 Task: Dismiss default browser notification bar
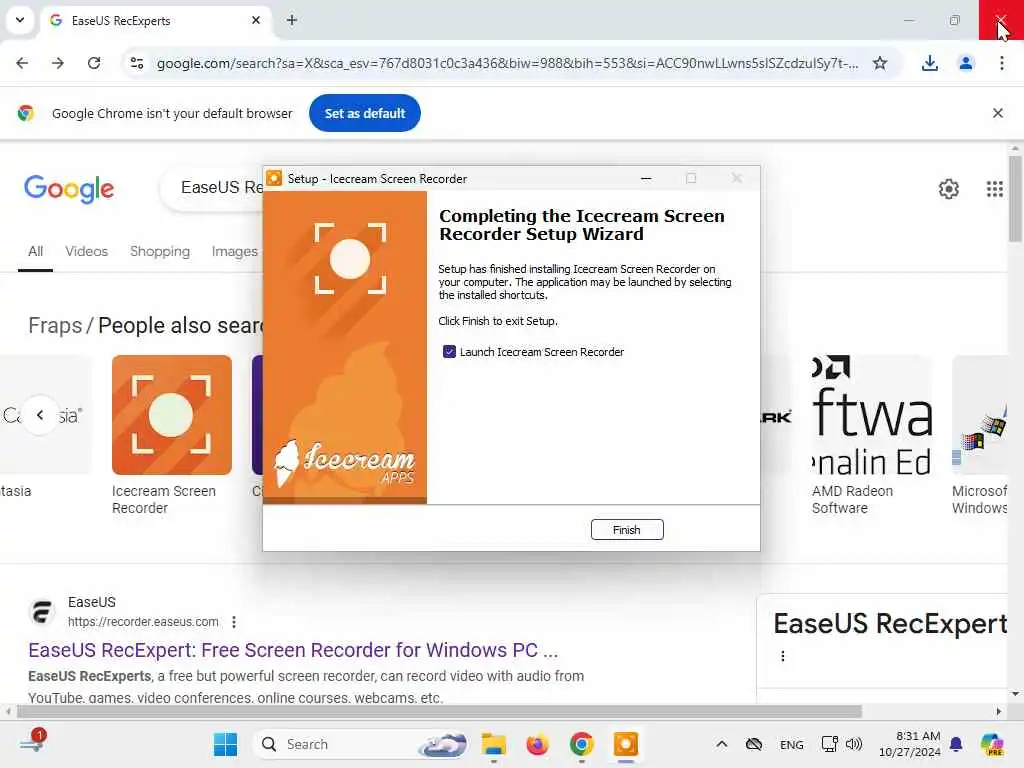pos(998,113)
